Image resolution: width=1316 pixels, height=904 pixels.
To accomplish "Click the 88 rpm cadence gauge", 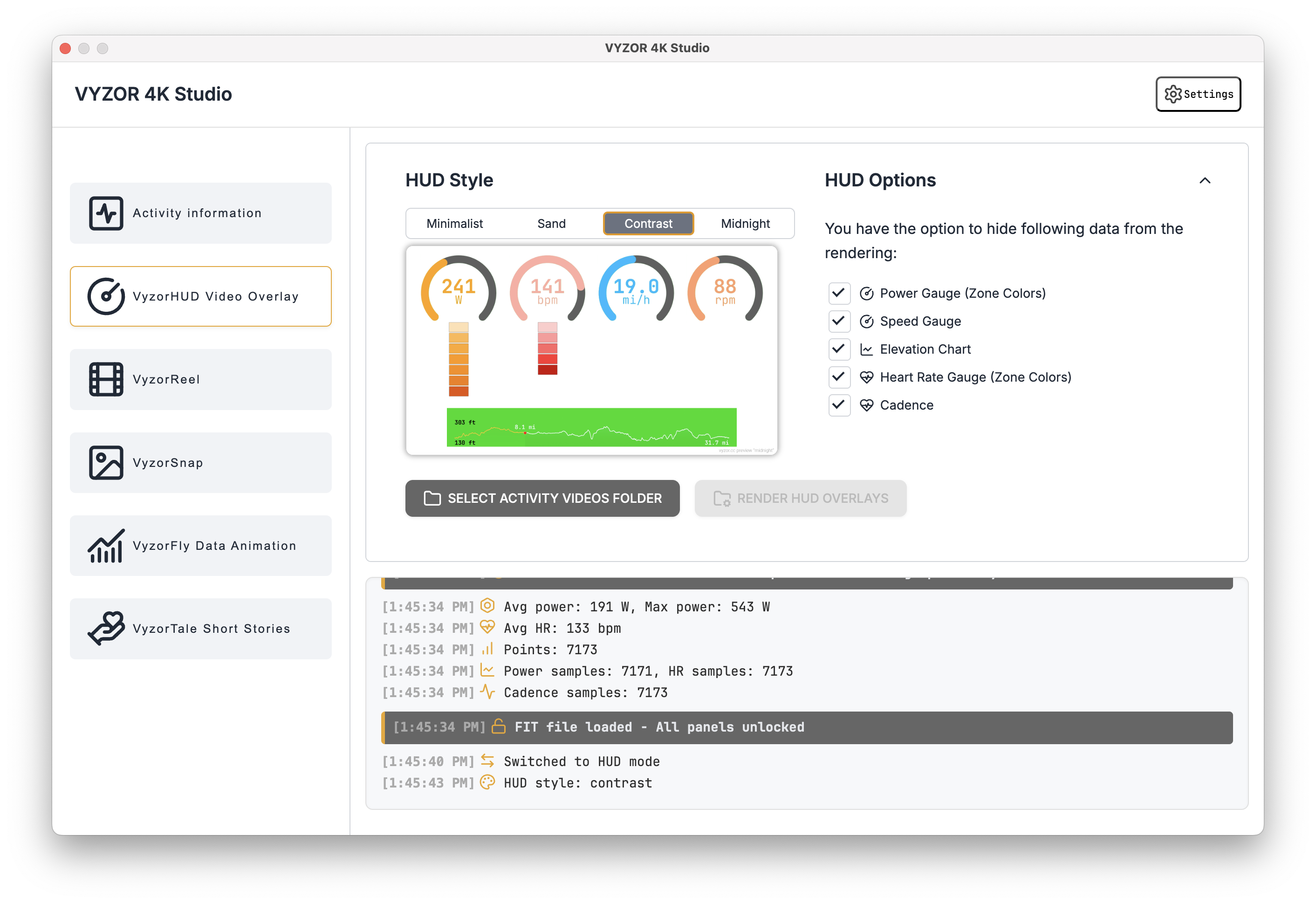I will click(725, 289).
